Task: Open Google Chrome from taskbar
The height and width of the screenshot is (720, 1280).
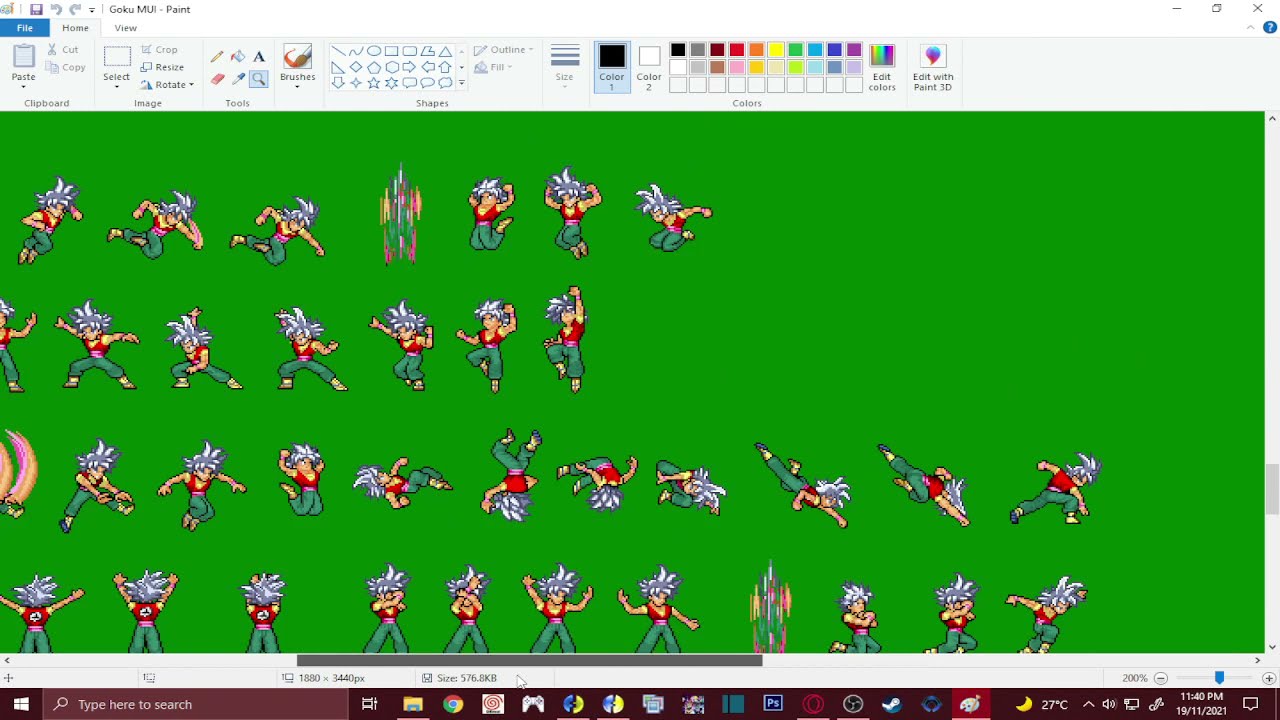Action: (x=453, y=704)
